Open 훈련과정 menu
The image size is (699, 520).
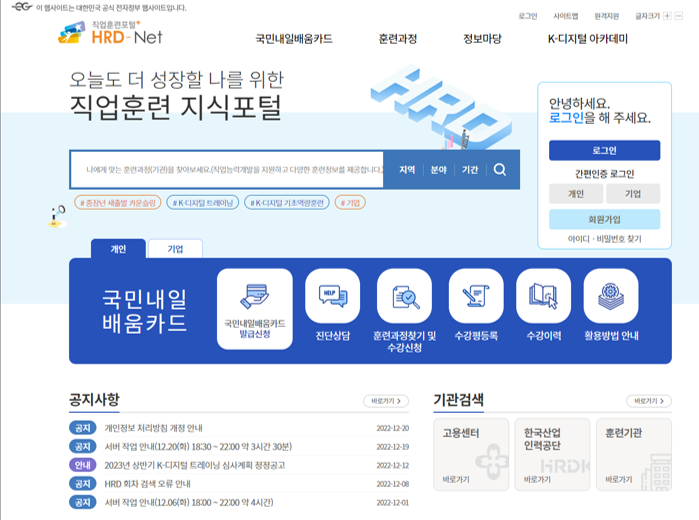pyautogui.click(x=398, y=39)
